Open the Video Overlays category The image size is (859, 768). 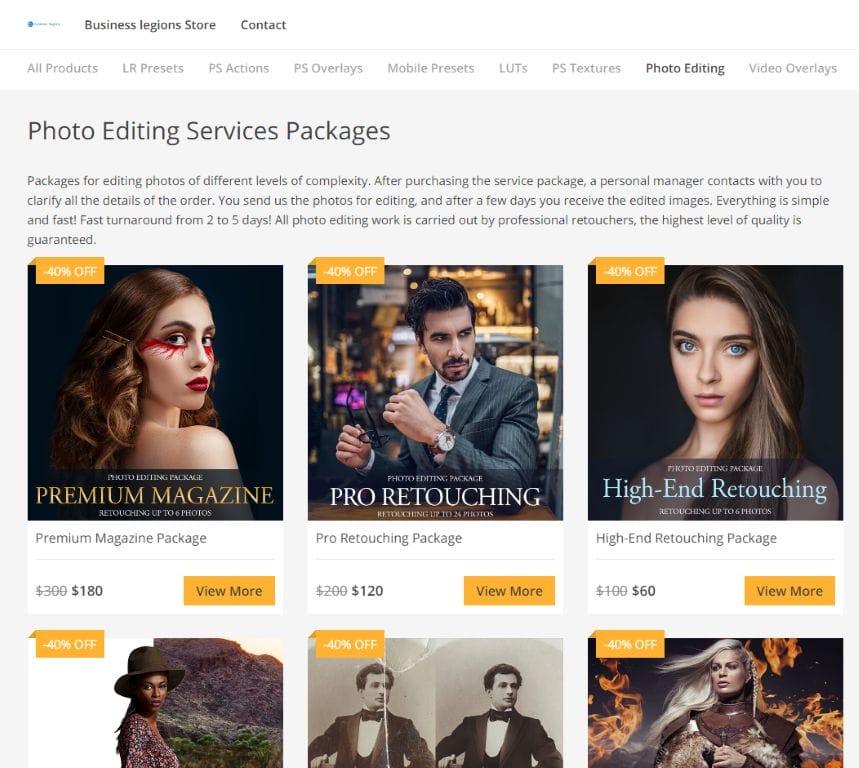tap(792, 68)
